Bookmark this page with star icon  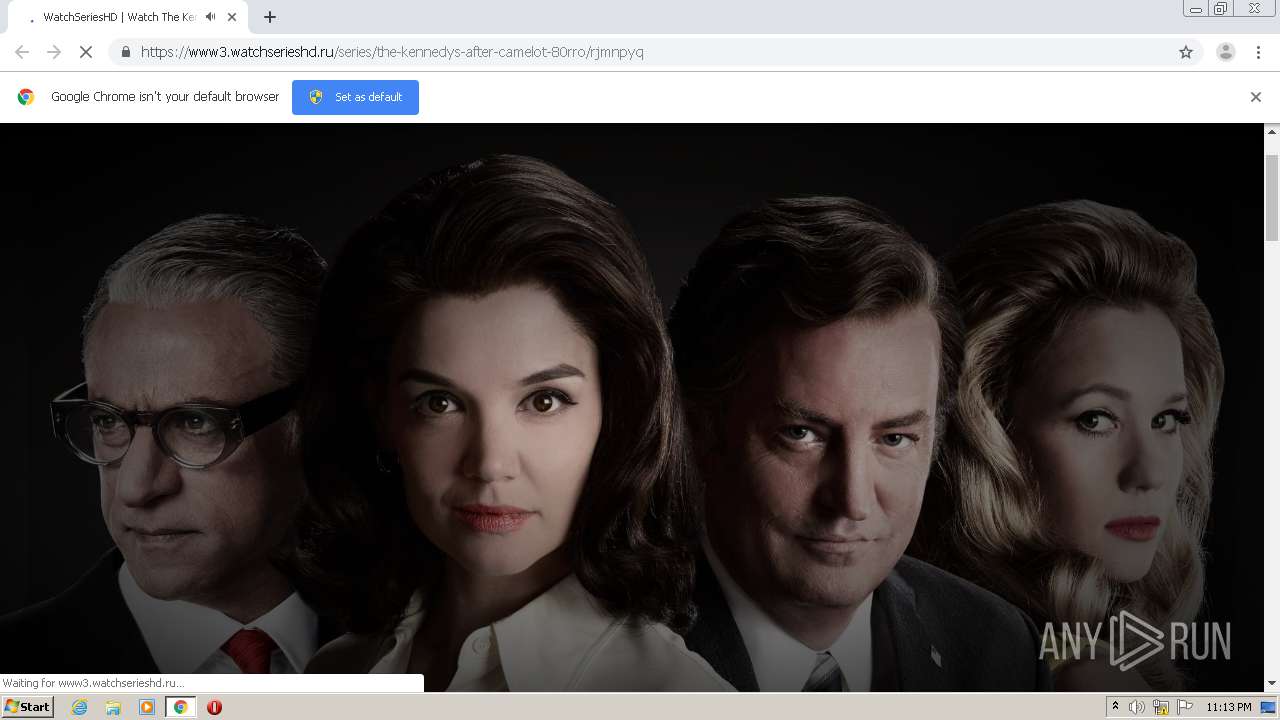[x=1186, y=52]
